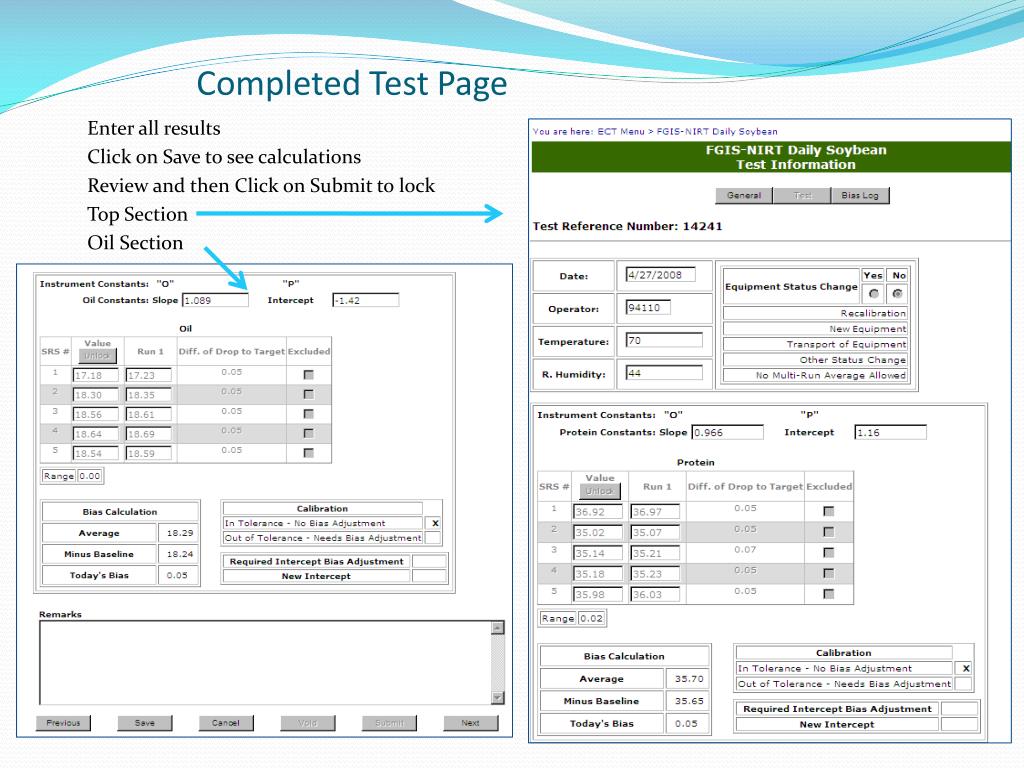Click Remarks scrollbar up arrow
The width and height of the screenshot is (1024, 768).
coord(498,628)
